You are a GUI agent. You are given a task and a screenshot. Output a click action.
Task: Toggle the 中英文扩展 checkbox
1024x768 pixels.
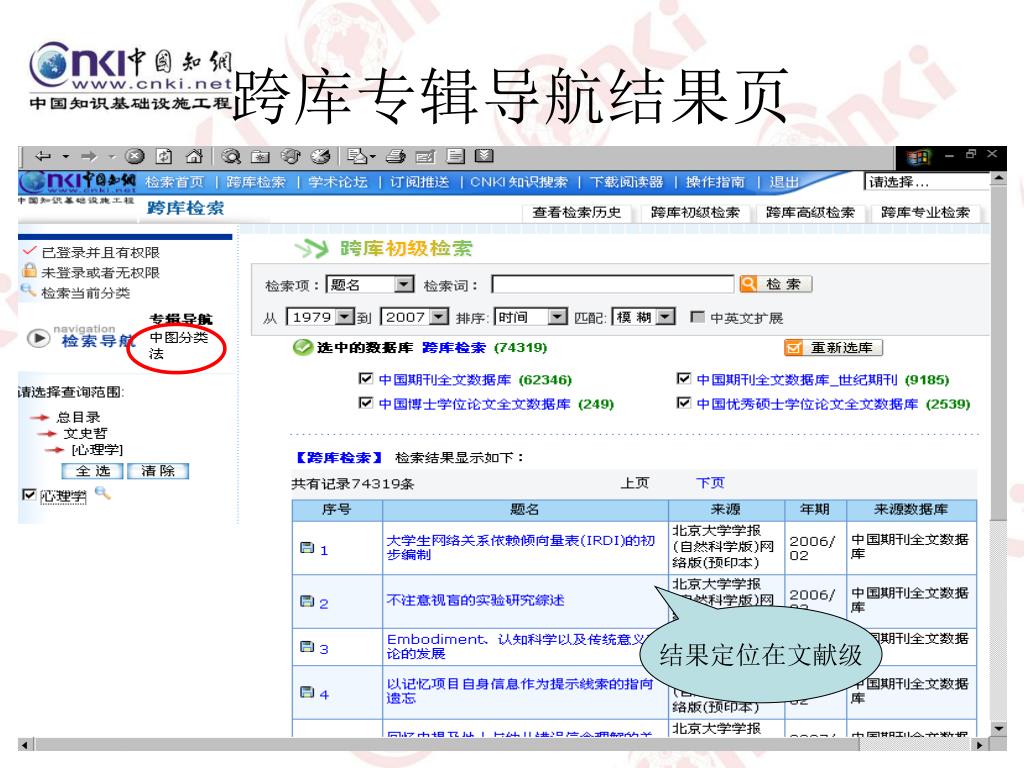(697, 317)
